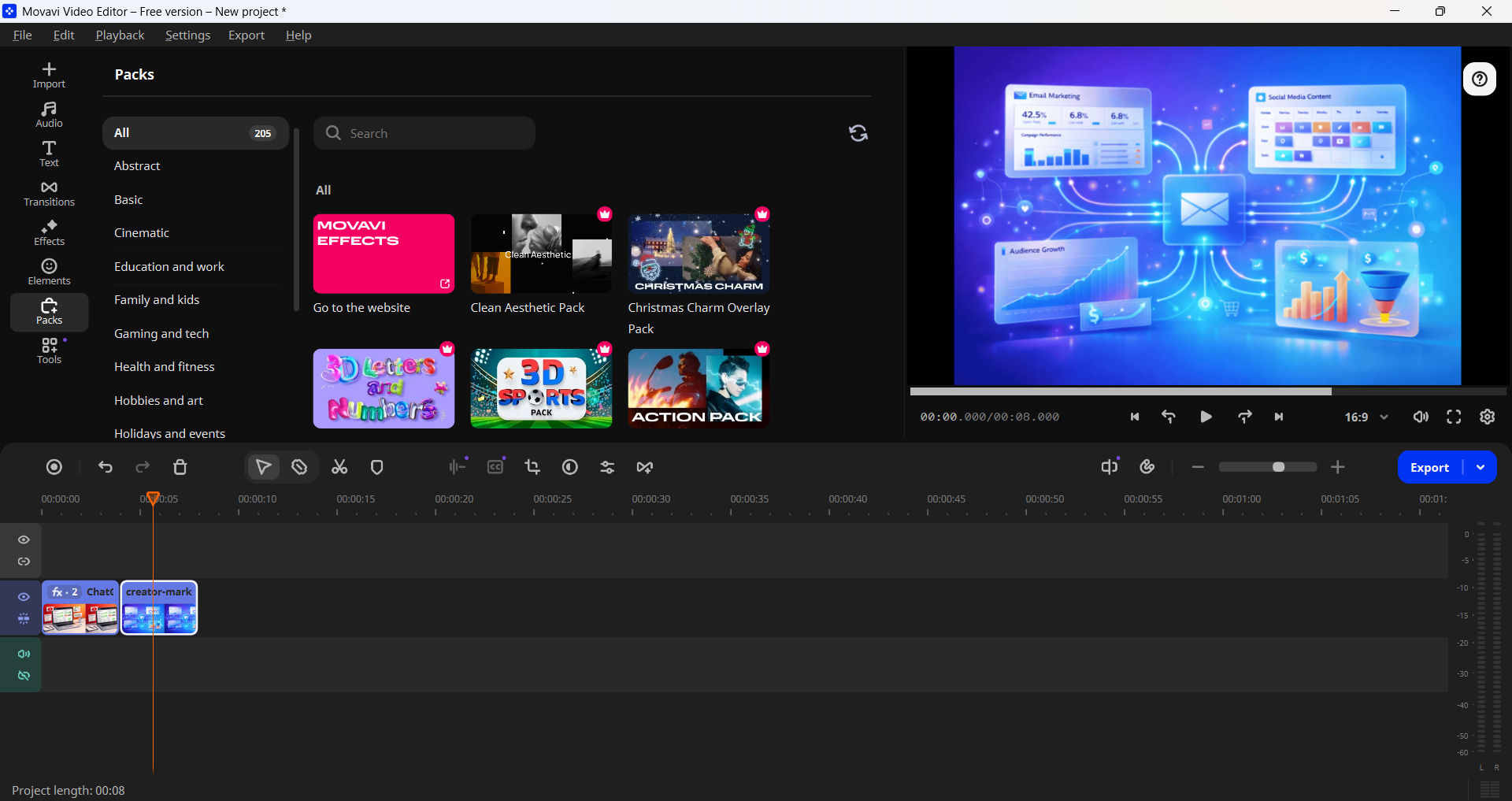Open the help question mark button

(1480, 79)
